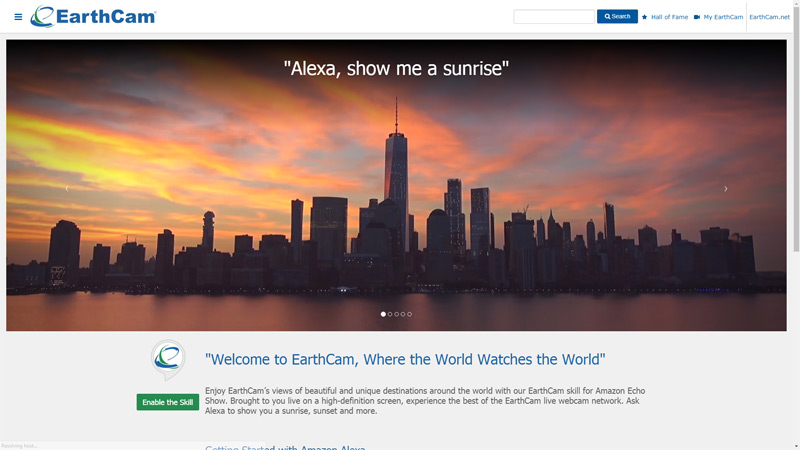The height and width of the screenshot is (450, 800).
Task: Open the hamburger navigation menu
Action: (18, 17)
